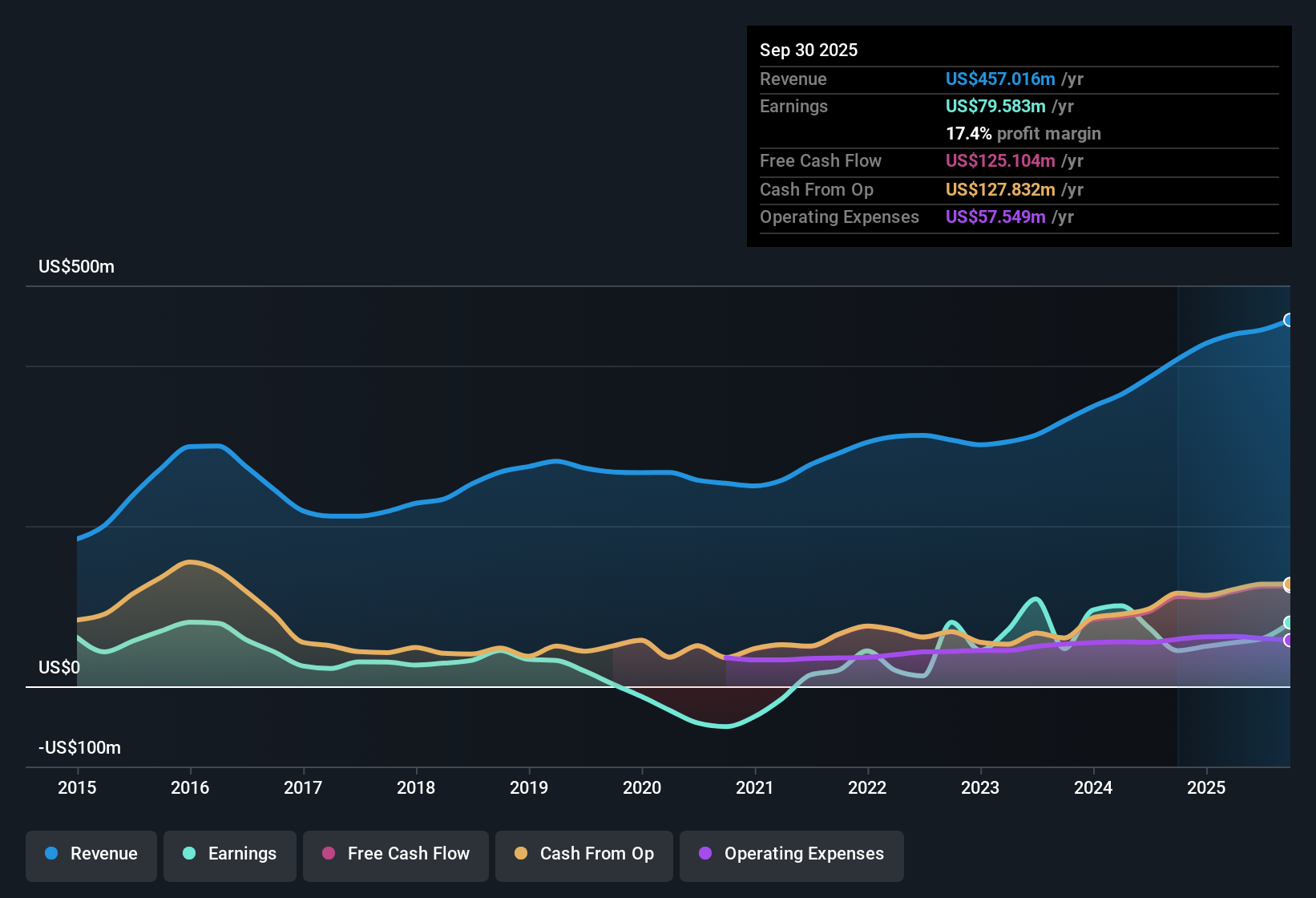Click the highlighted forecast region of the chart
This screenshot has width=1316, height=898.
pyautogui.click(x=1234, y=521)
